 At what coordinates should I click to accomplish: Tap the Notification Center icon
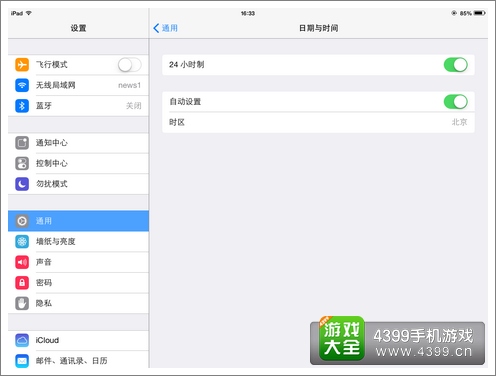coord(22,143)
